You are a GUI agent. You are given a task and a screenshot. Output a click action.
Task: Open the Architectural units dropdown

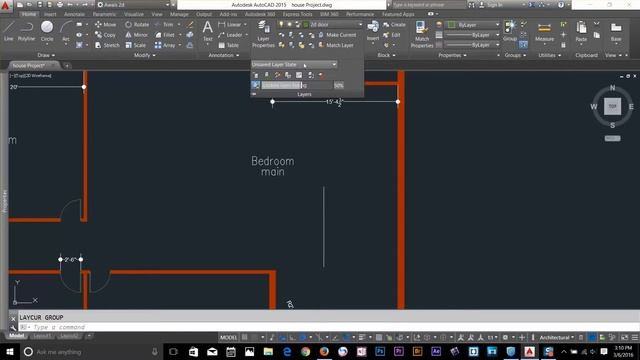coord(556,338)
